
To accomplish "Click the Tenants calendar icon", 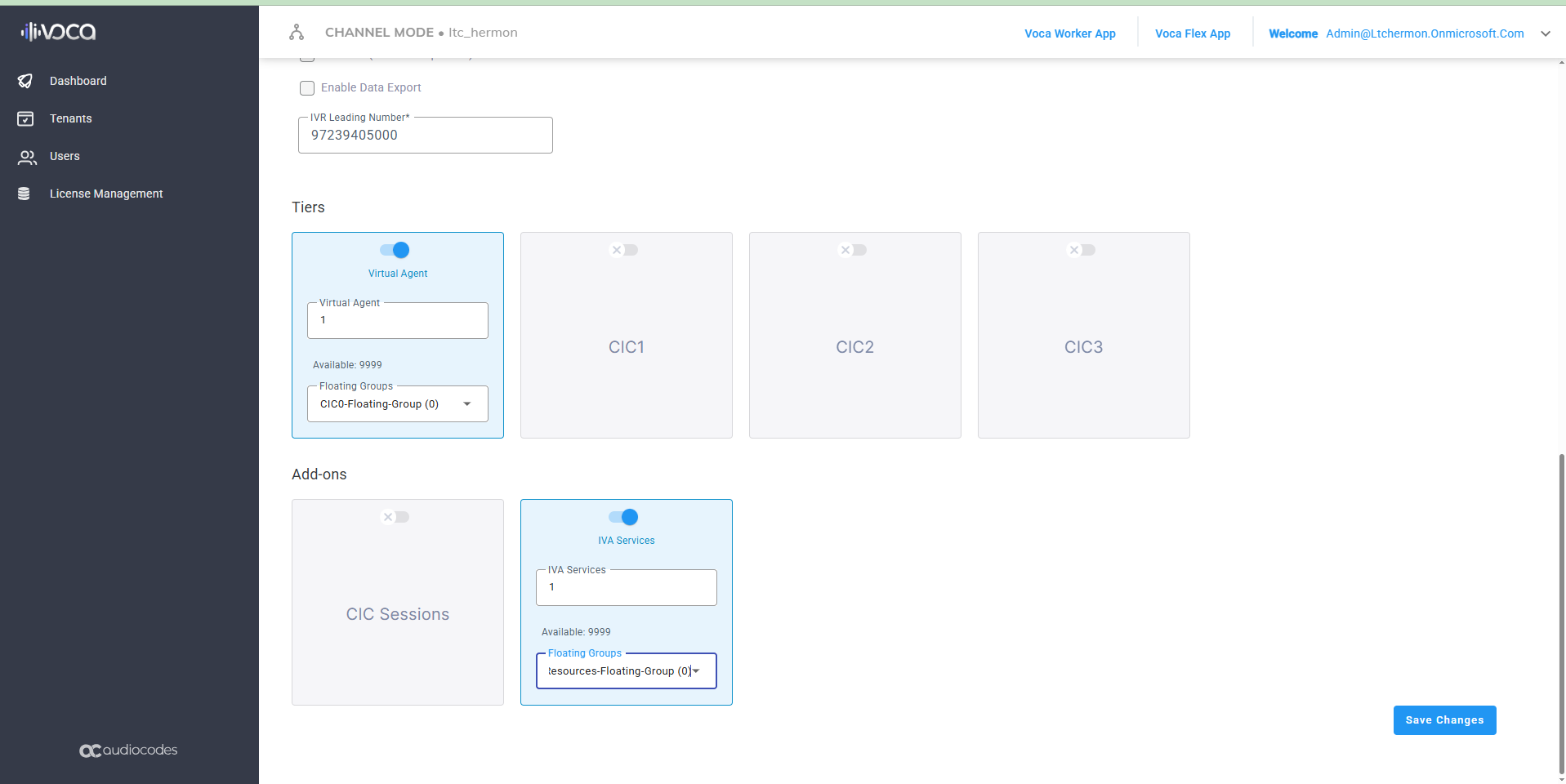I will coord(25,118).
